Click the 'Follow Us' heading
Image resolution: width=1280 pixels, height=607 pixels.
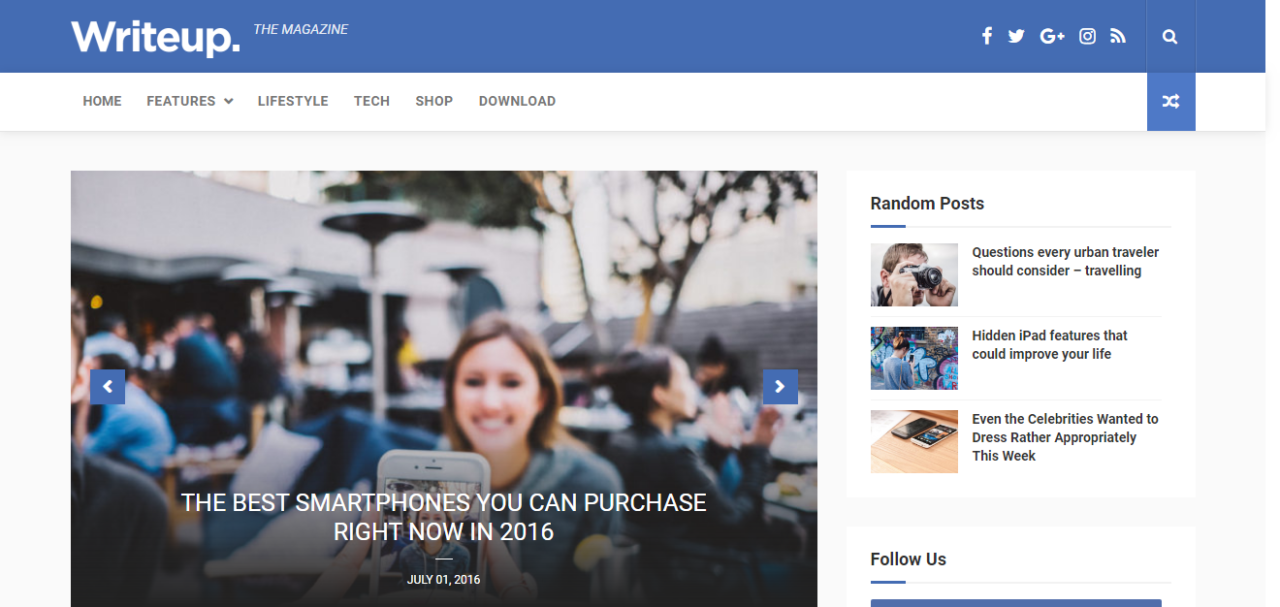[908, 559]
